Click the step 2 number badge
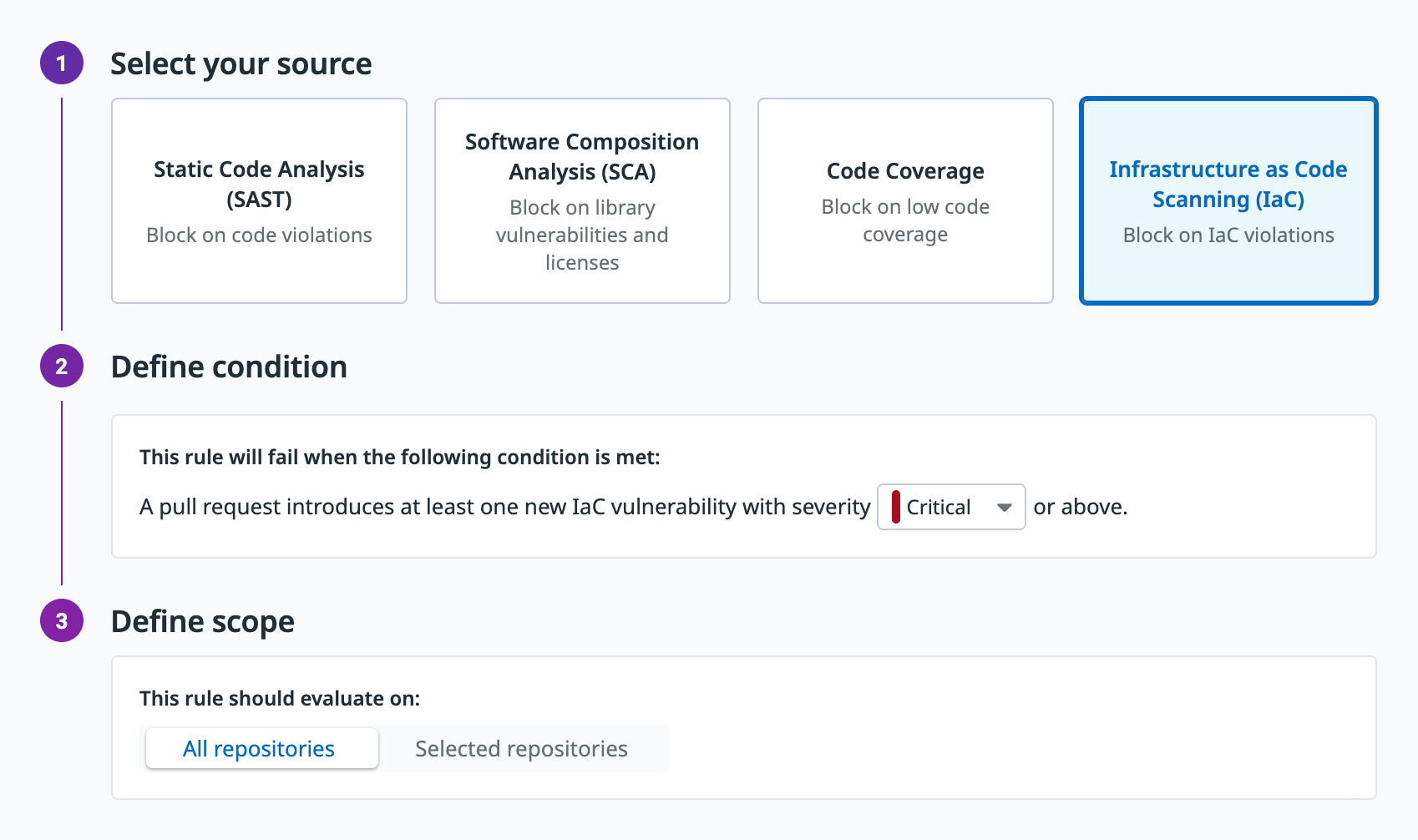Image resolution: width=1418 pixels, height=840 pixels. [x=62, y=367]
